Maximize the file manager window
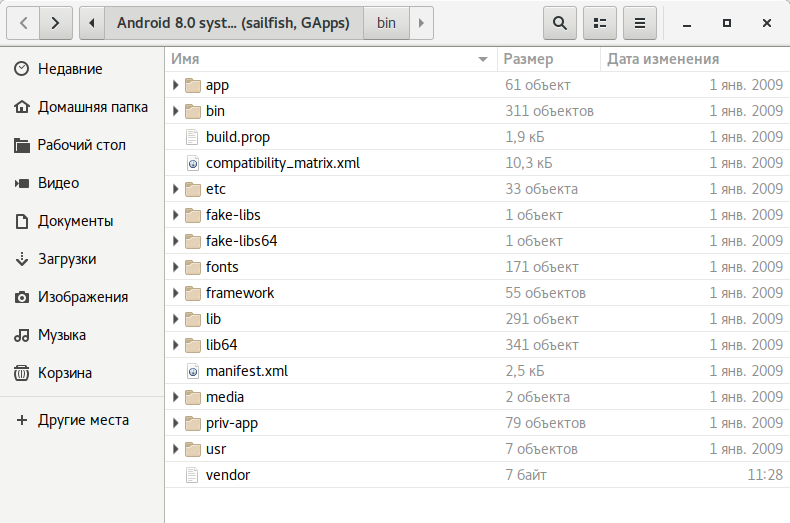This screenshot has width=790, height=523. (727, 23)
